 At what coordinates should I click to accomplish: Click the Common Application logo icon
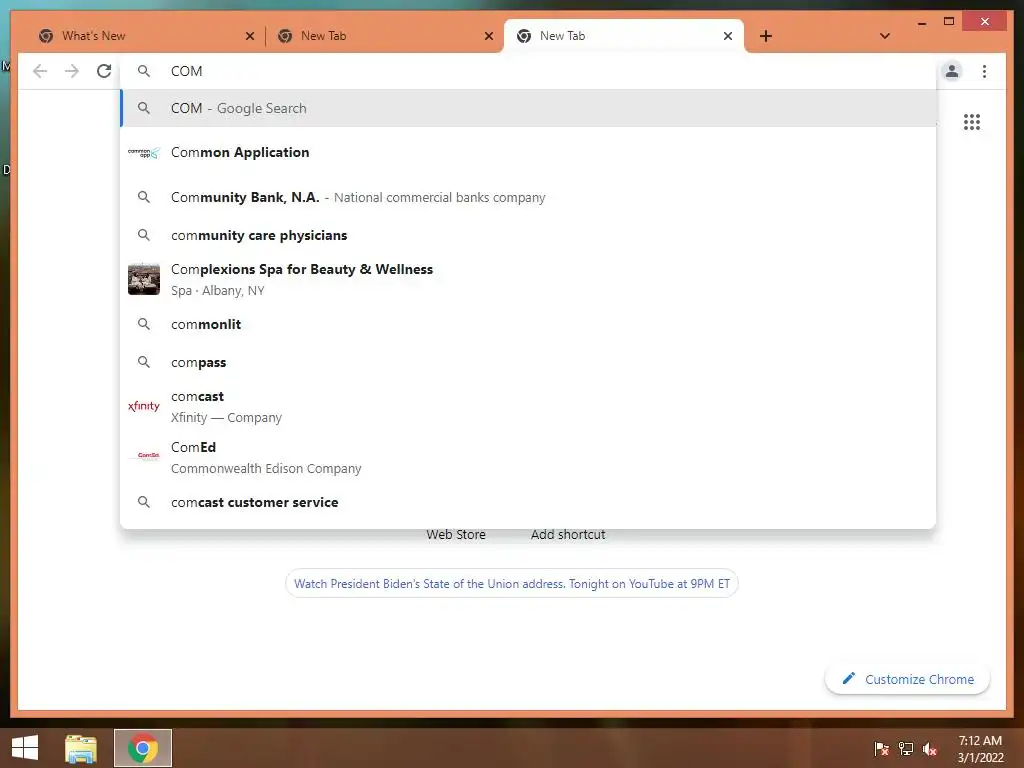point(144,153)
